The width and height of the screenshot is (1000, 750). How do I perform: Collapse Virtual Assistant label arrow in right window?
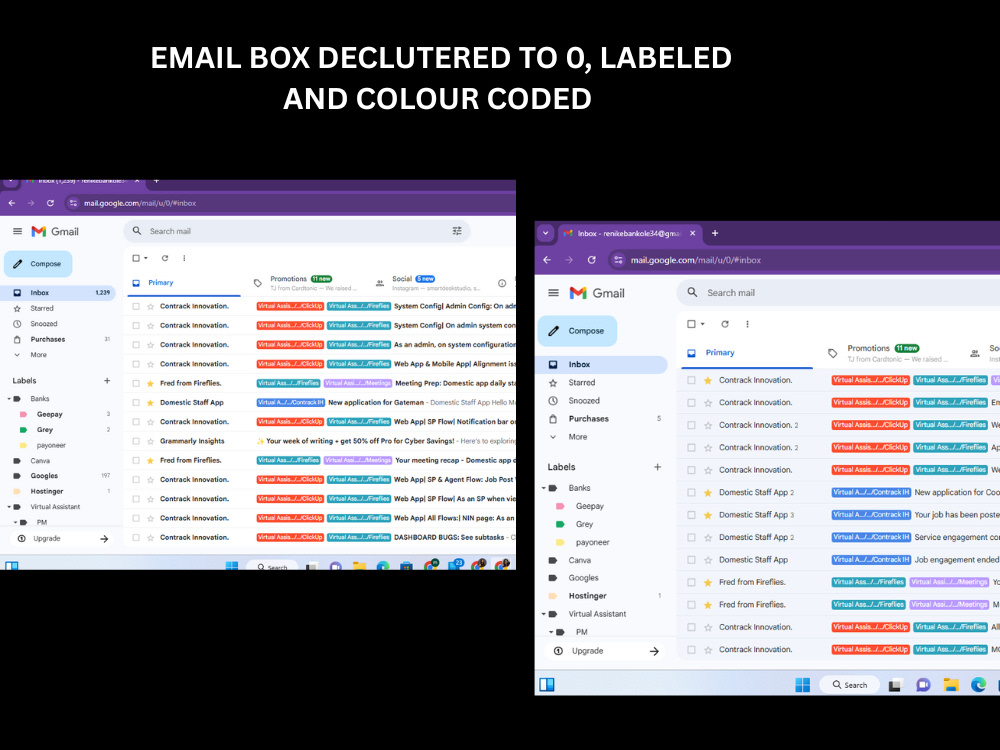(x=543, y=614)
